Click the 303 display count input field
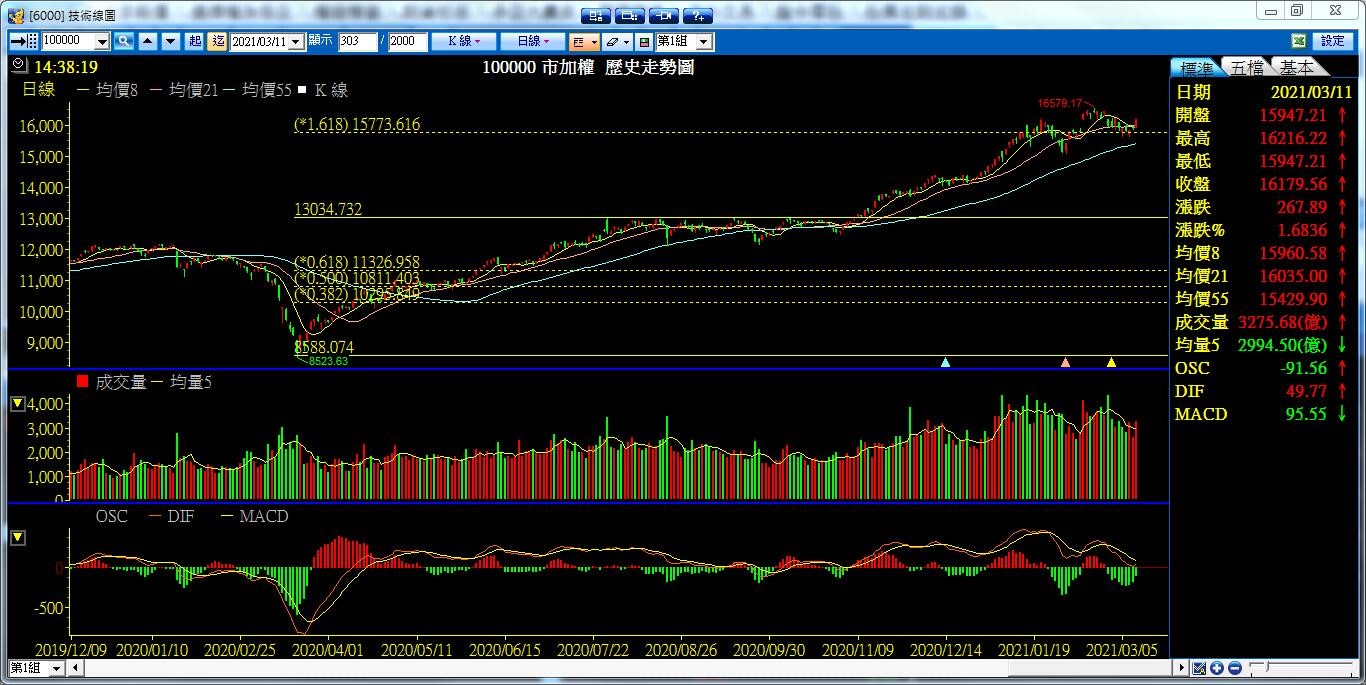Screen dimensions: 1366x685 (x=357, y=41)
